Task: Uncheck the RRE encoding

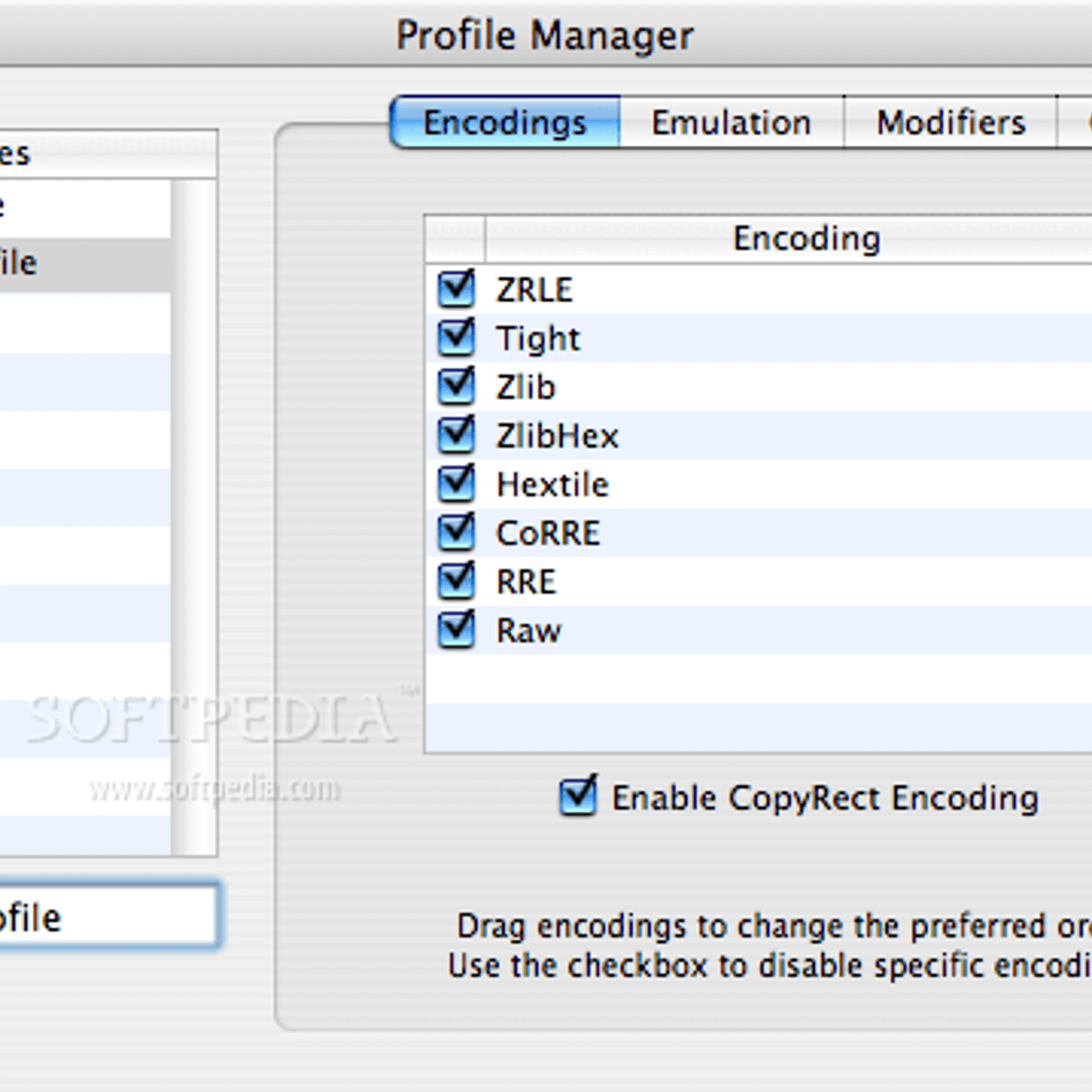Action: coord(456,581)
